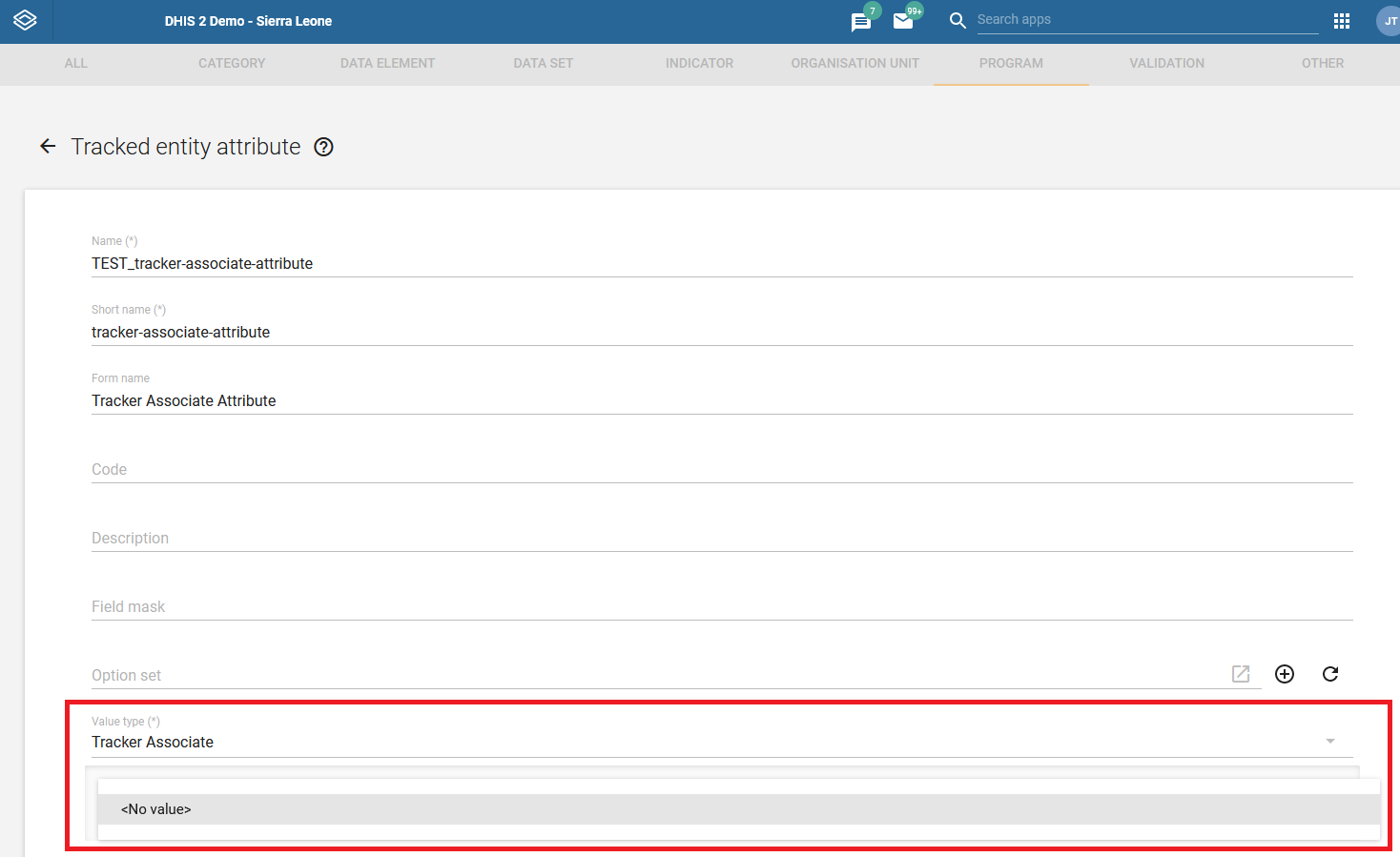Click the DHIS2 logo icon
The image size is (1400, 857).
point(26,20)
